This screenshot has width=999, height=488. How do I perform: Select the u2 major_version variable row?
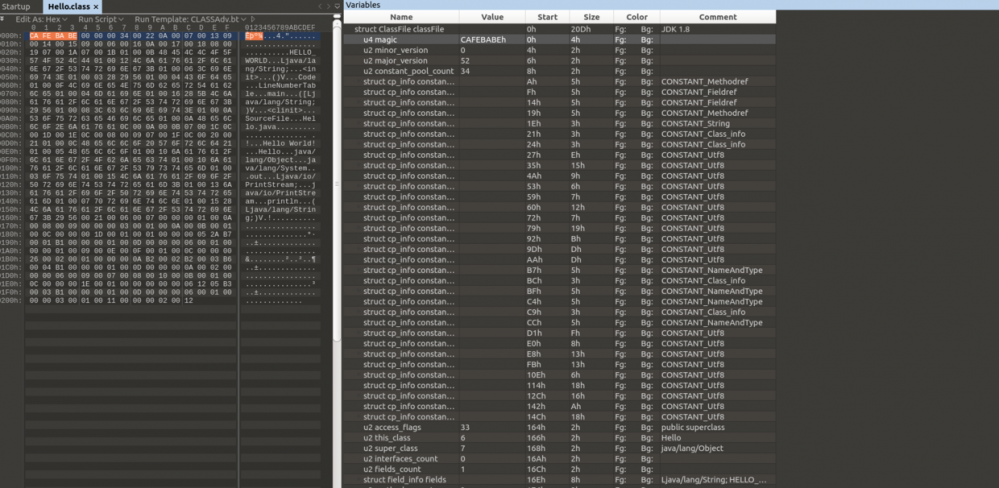point(560,61)
